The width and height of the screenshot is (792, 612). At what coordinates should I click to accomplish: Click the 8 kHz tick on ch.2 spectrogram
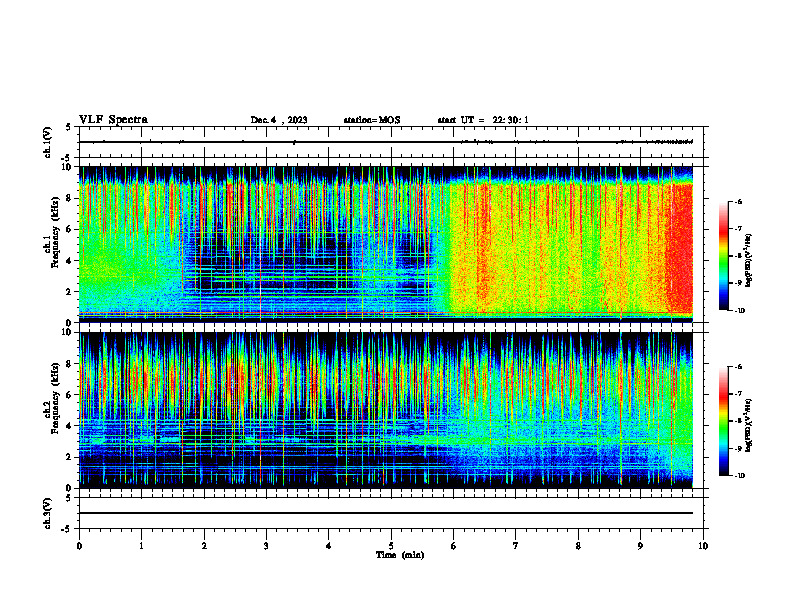pyautogui.click(x=70, y=364)
